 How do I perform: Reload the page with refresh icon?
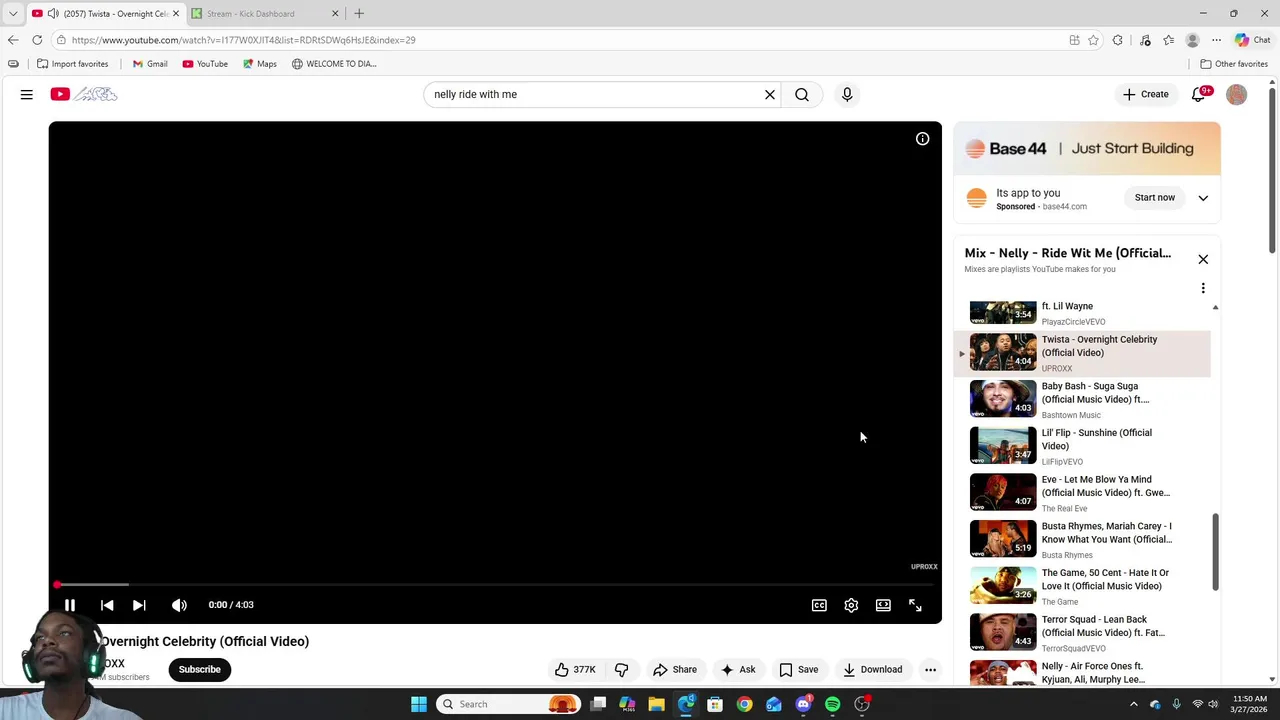(x=37, y=40)
